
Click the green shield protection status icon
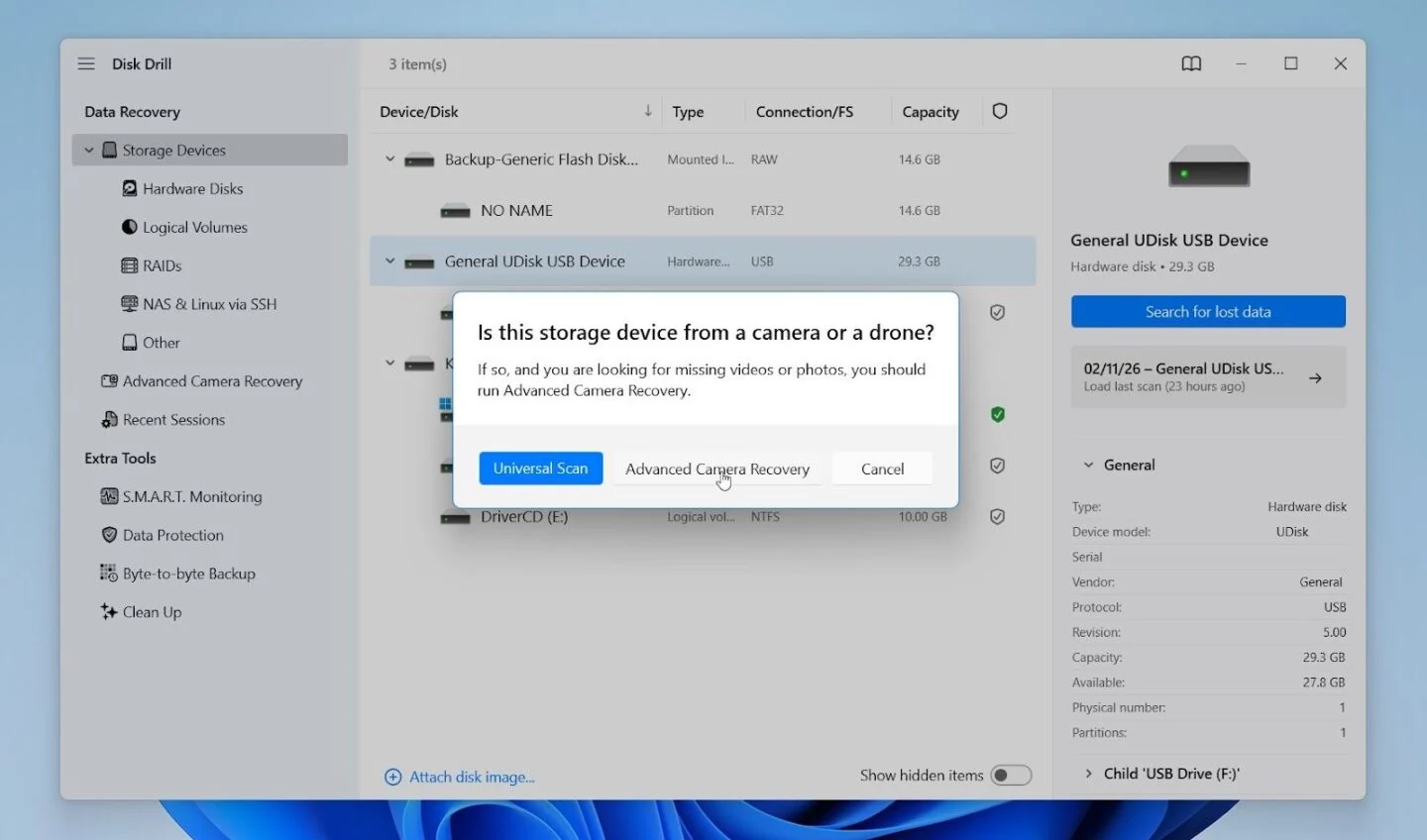pos(998,414)
